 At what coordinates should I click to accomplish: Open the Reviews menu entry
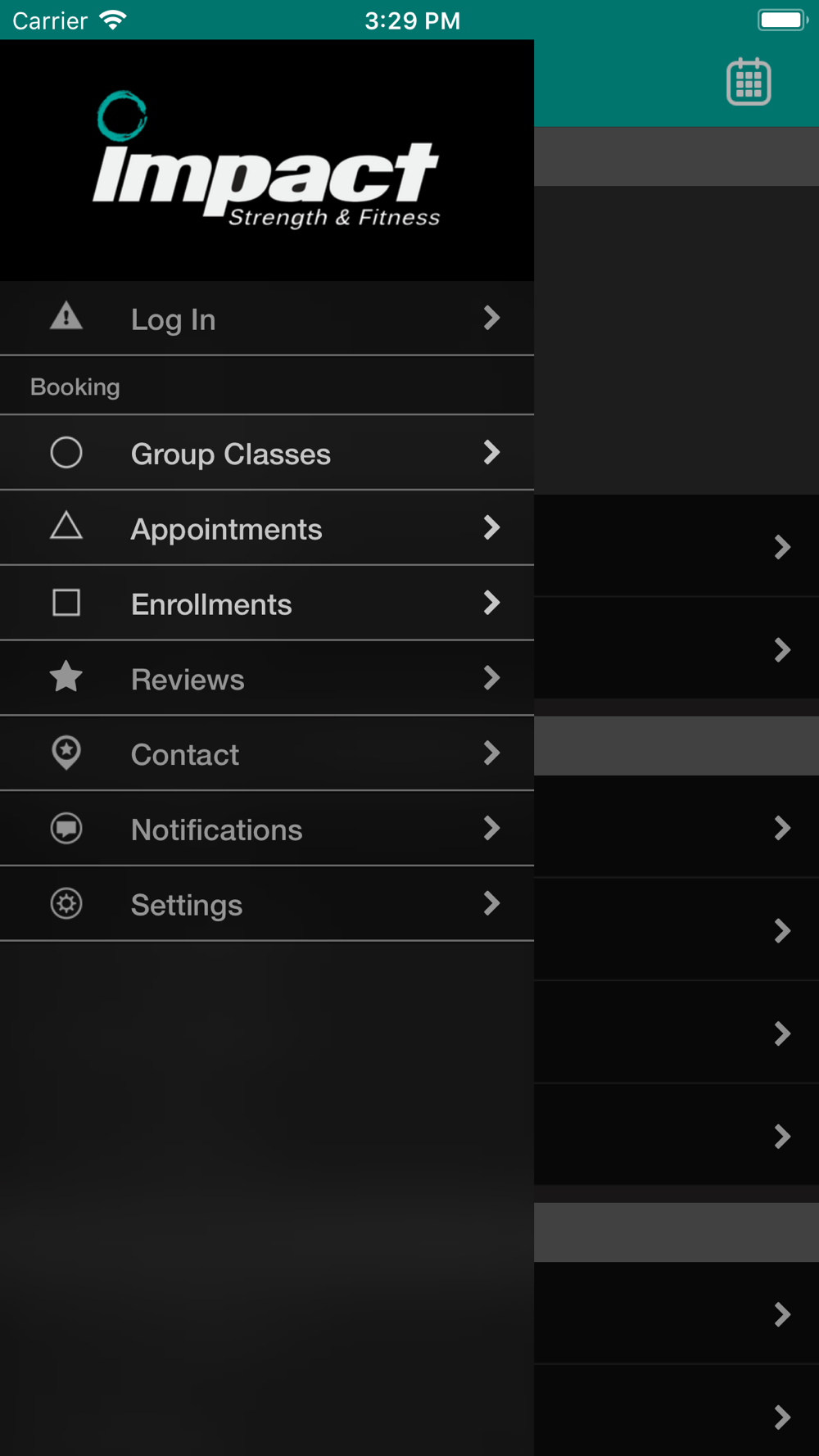click(267, 679)
